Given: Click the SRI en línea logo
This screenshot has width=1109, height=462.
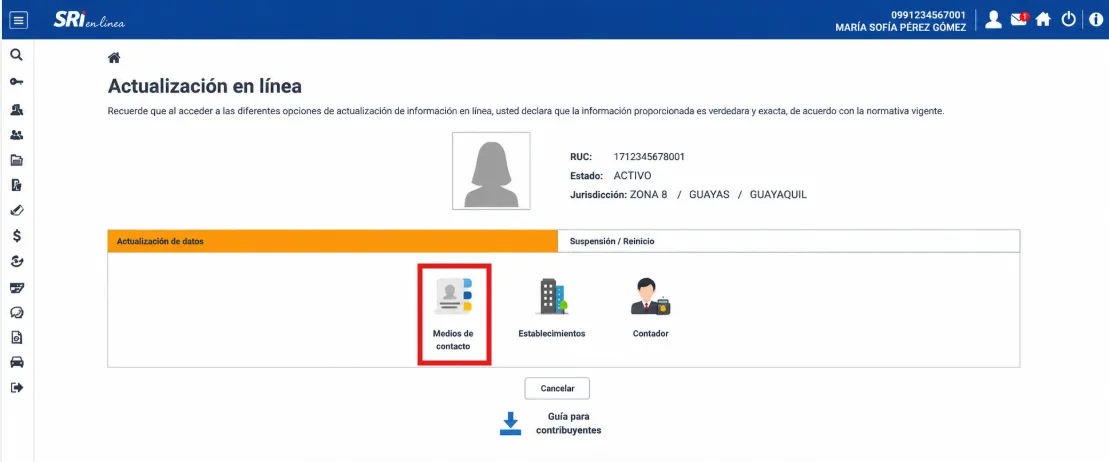Looking at the screenshot, I should coord(89,21).
